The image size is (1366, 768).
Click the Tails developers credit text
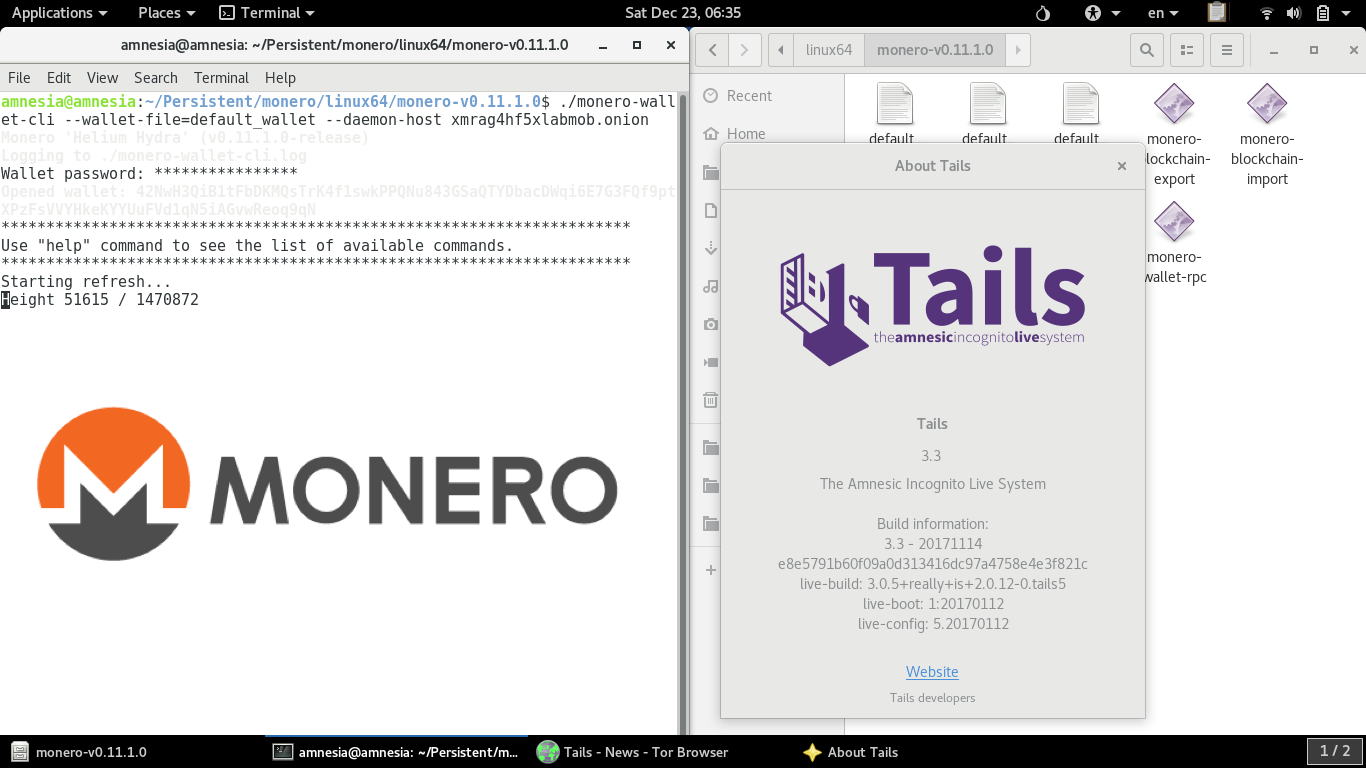pyautogui.click(x=932, y=698)
